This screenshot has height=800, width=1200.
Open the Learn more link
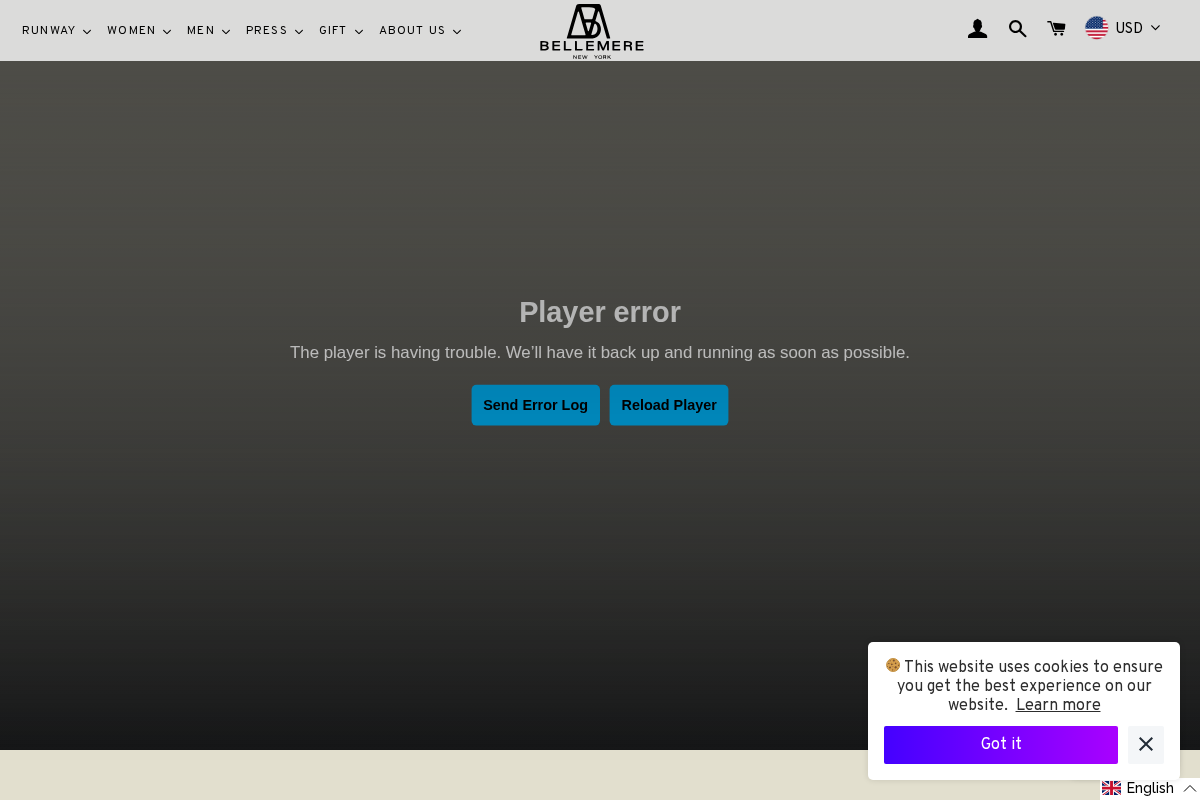coord(1058,705)
